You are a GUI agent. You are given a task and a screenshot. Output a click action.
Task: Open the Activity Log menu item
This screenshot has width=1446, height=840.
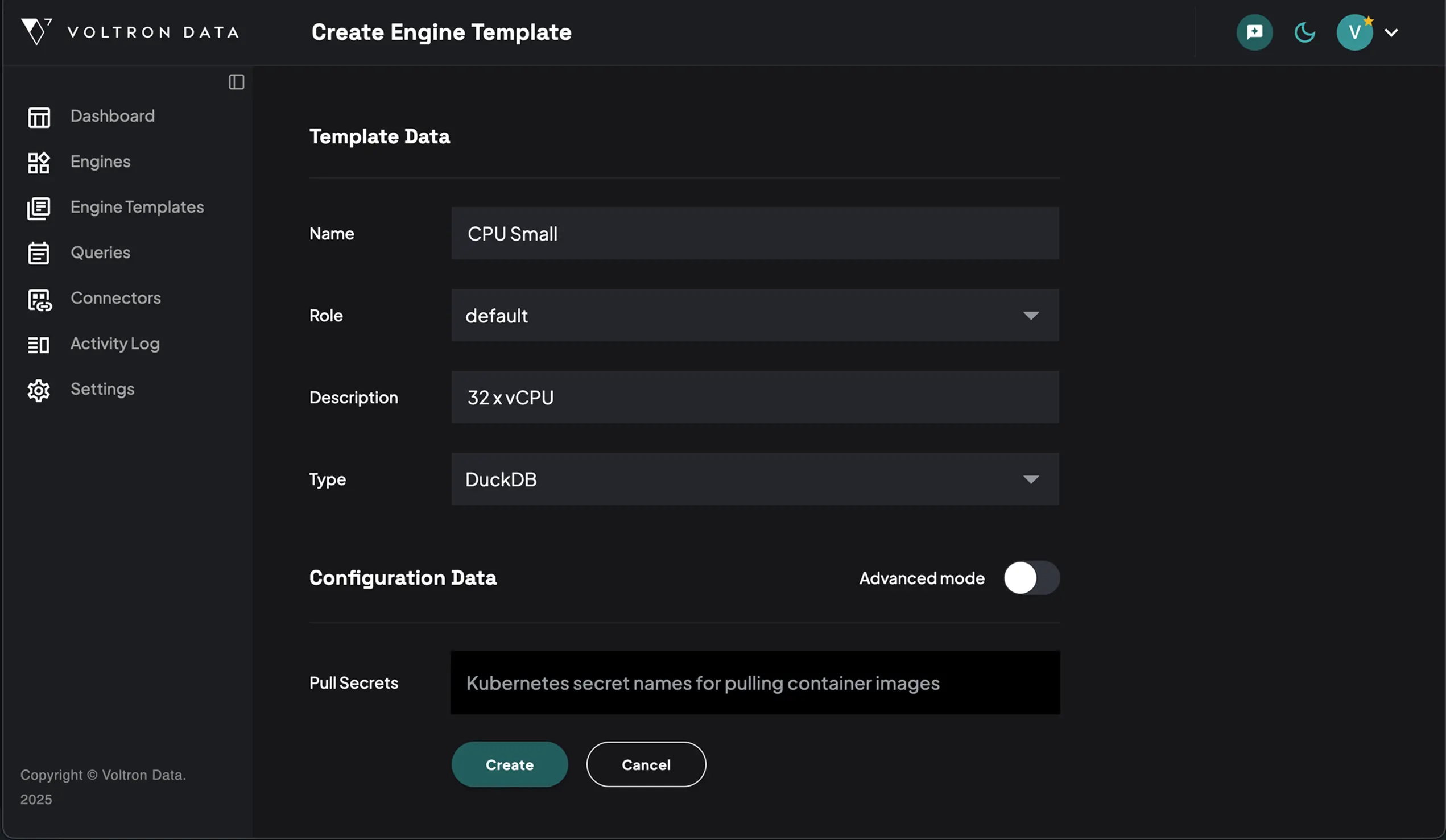pyautogui.click(x=115, y=344)
